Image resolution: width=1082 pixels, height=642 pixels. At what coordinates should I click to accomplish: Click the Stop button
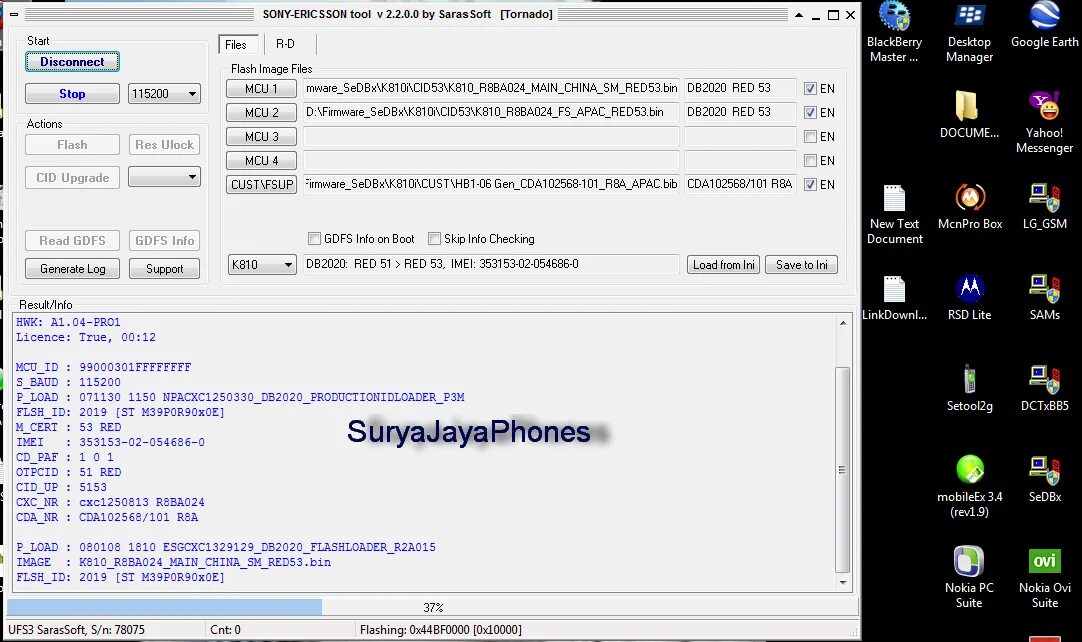coord(72,93)
